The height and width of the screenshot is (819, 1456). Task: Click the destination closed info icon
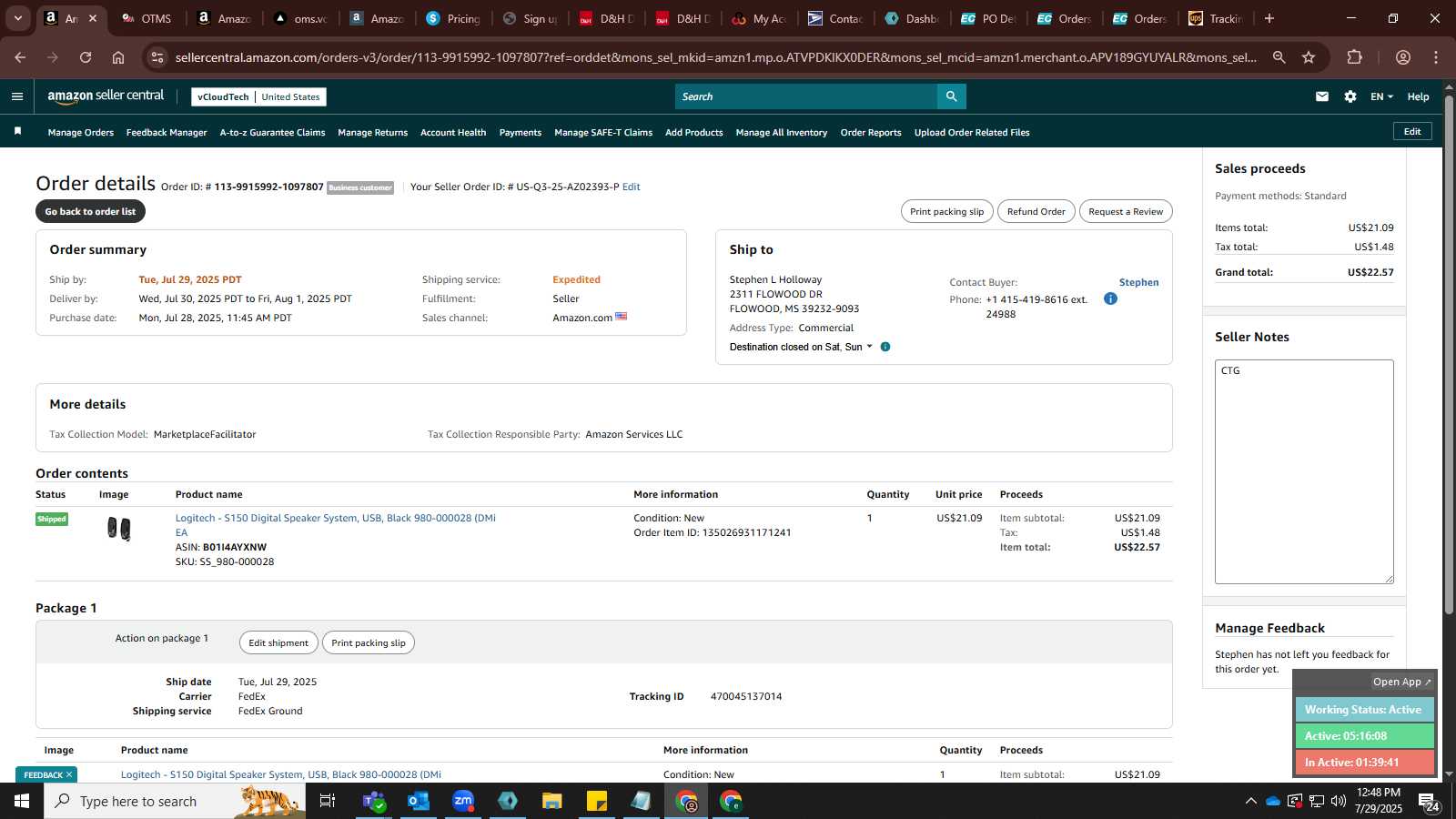pyautogui.click(x=885, y=347)
